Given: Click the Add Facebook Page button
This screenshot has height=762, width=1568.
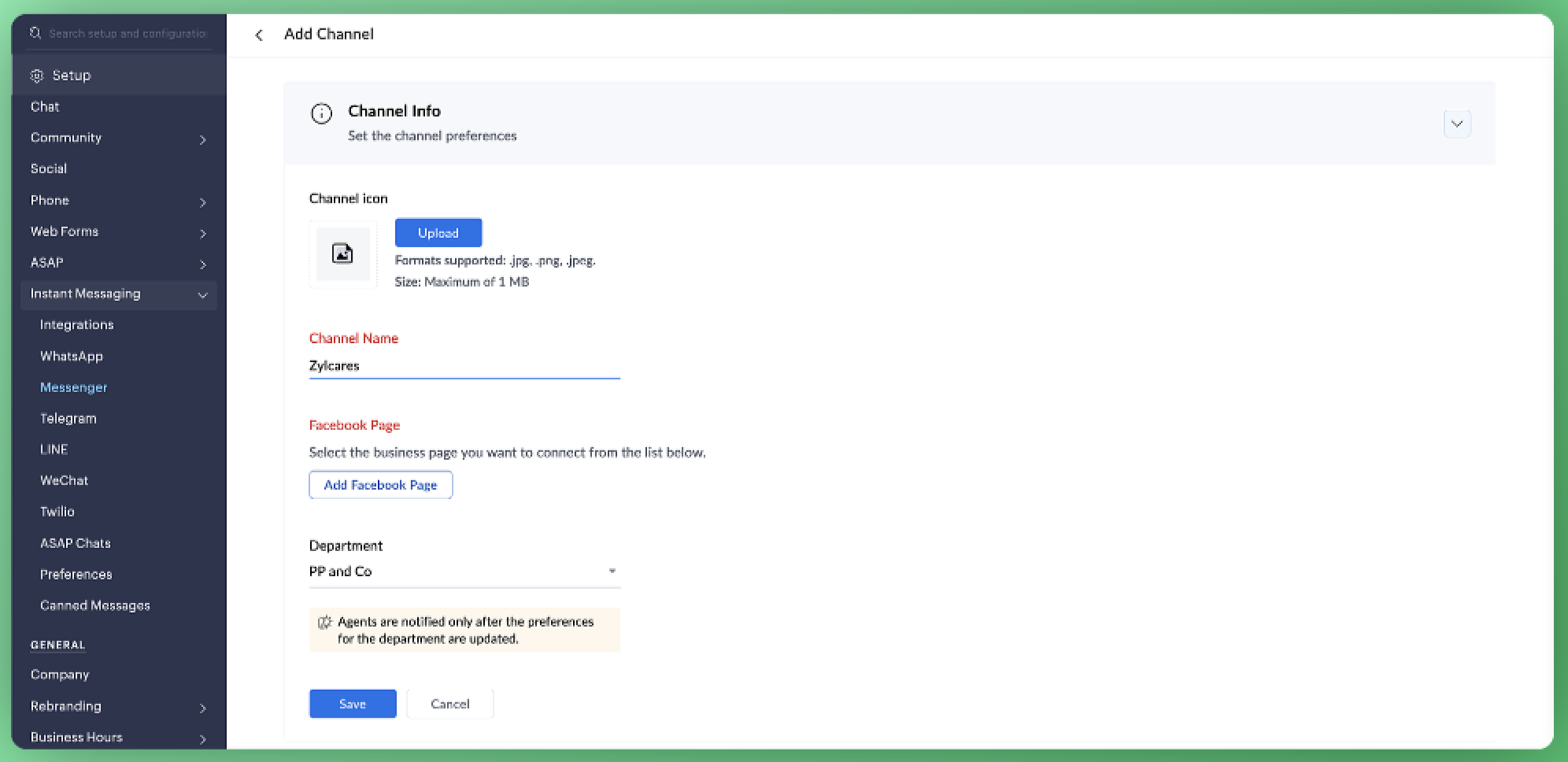Looking at the screenshot, I should [x=381, y=485].
